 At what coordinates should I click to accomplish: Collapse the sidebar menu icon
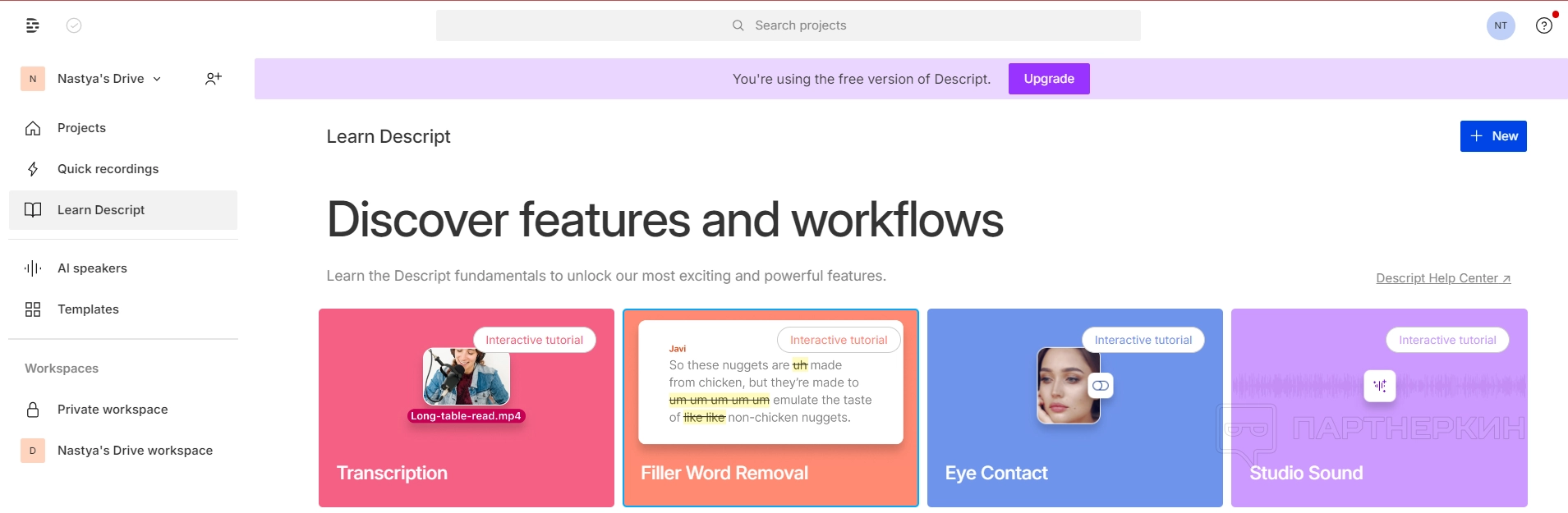coord(33,25)
